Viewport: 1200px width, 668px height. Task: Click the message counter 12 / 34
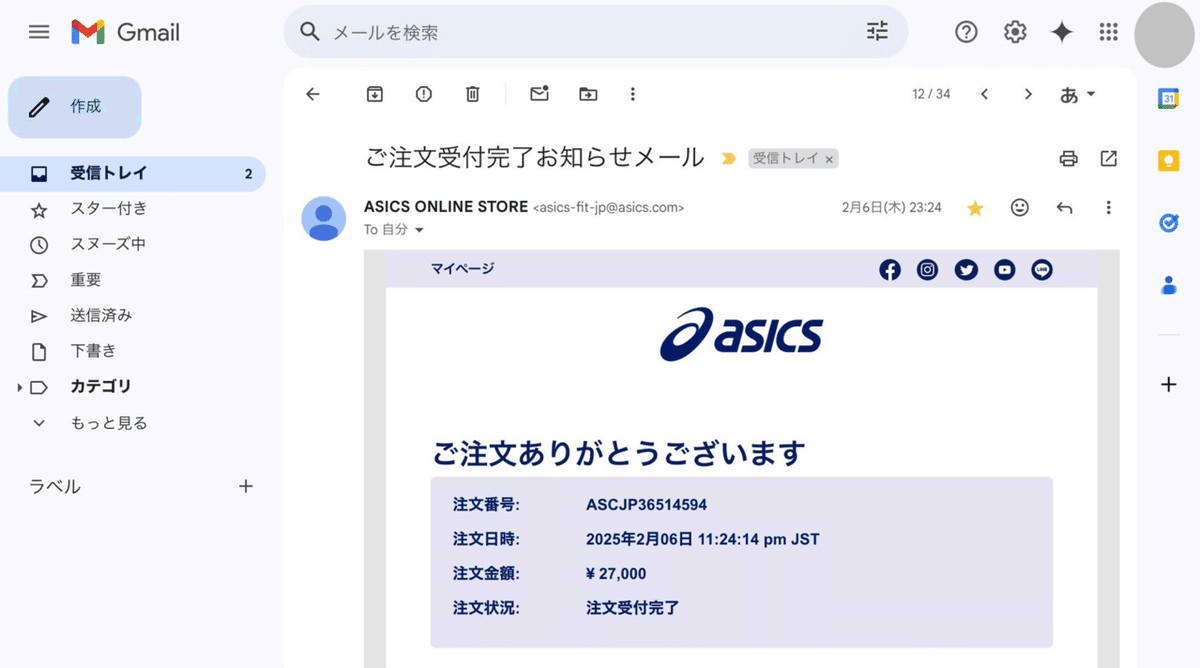click(x=931, y=94)
